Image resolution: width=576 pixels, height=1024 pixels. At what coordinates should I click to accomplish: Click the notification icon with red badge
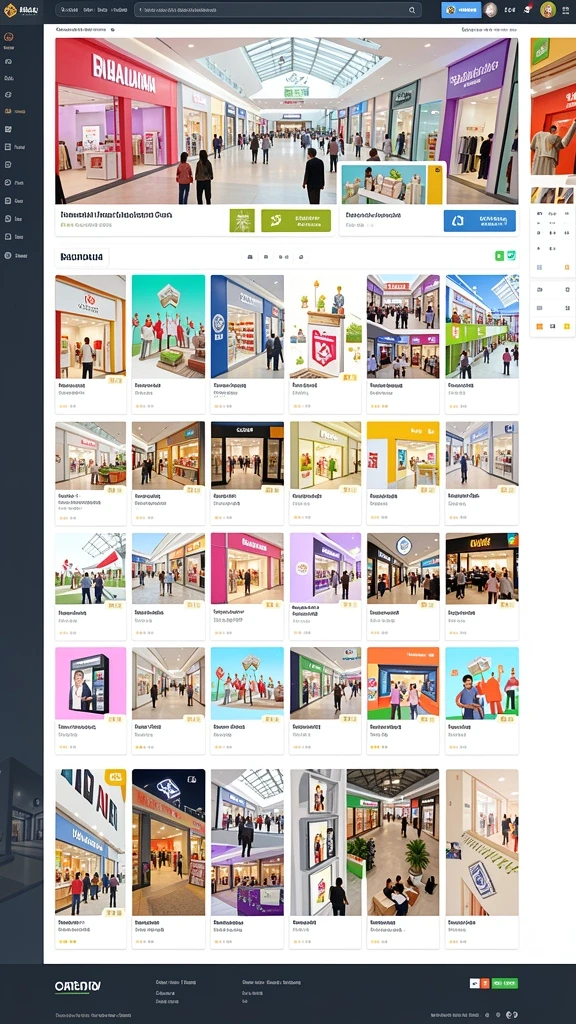[528, 9]
